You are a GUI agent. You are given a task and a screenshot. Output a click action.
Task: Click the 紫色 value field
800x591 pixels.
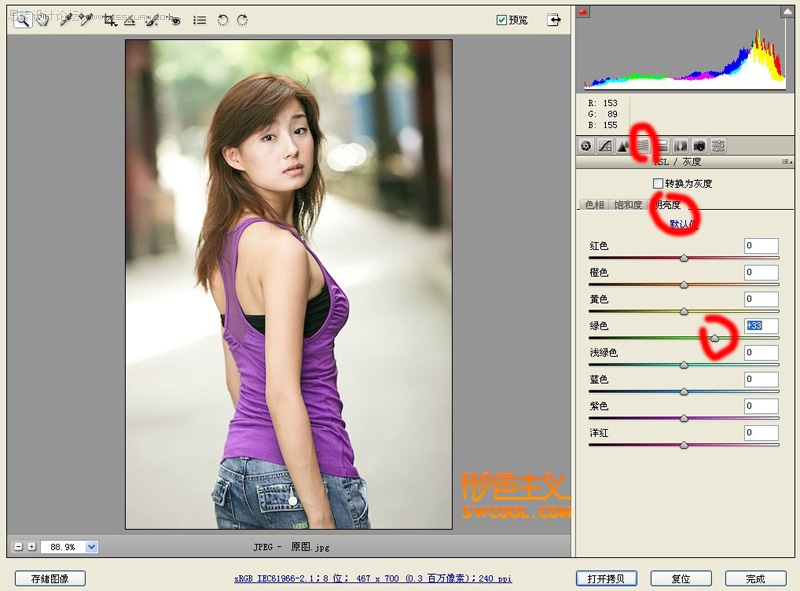tap(761, 406)
